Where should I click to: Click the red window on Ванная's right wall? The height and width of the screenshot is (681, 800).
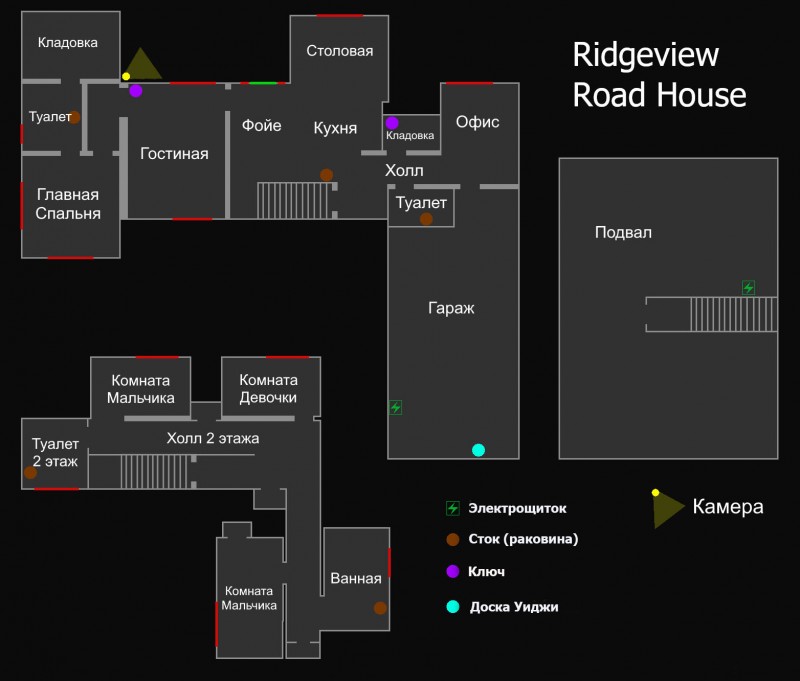389,563
